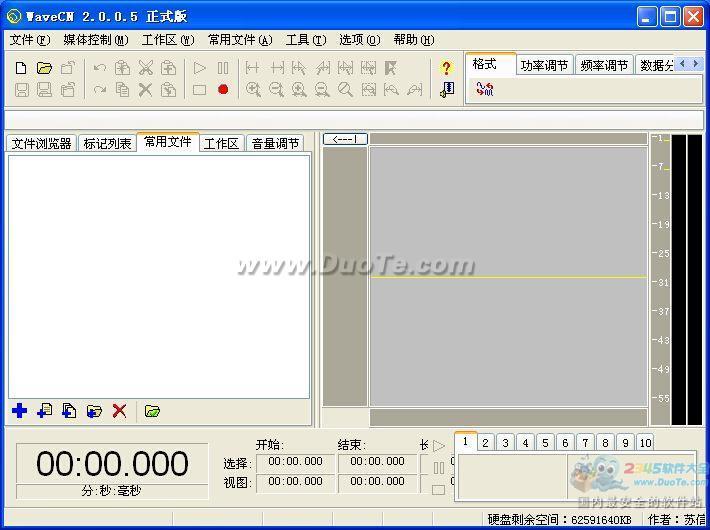The image size is (710, 530).
Task: Click the play triangle in the toolbar
Action: [x=199, y=68]
